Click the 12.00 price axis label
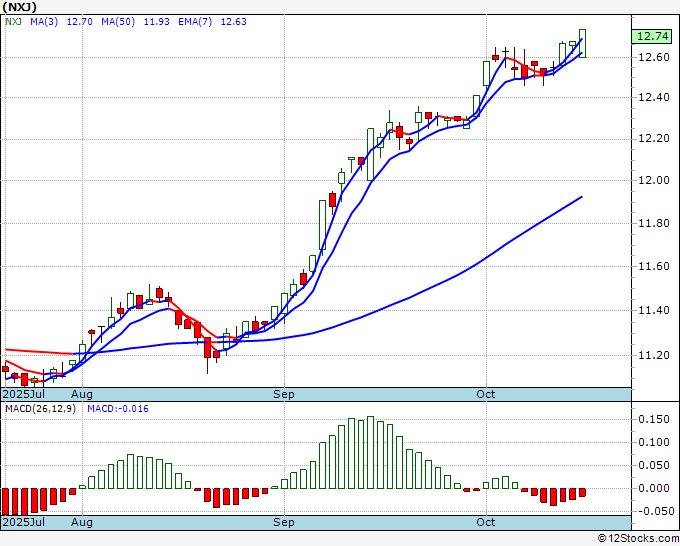The image size is (680, 546). [x=654, y=180]
